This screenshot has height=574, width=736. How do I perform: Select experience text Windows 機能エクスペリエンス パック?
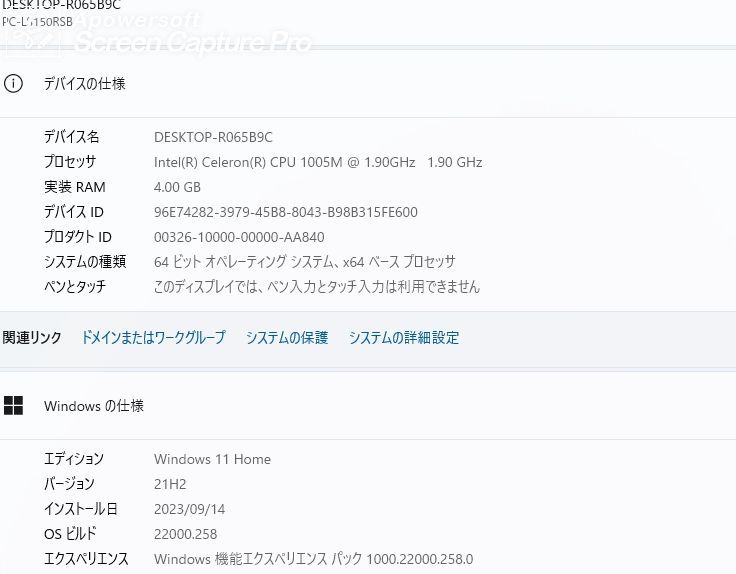click(258, 559)
